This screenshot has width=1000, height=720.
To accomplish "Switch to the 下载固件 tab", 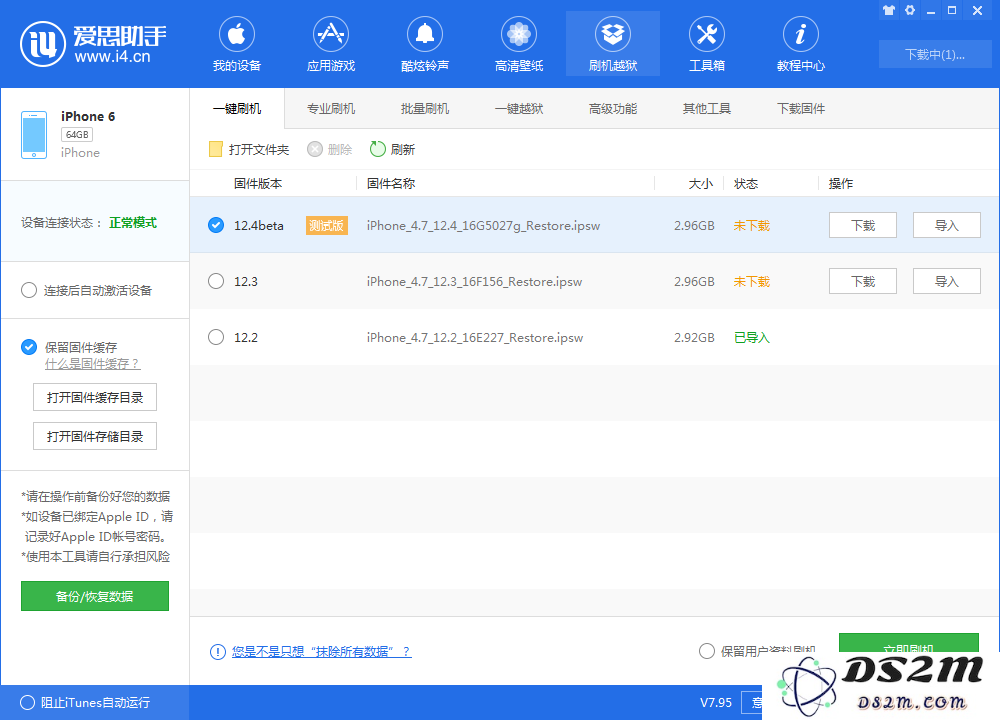I will point(800,108).
